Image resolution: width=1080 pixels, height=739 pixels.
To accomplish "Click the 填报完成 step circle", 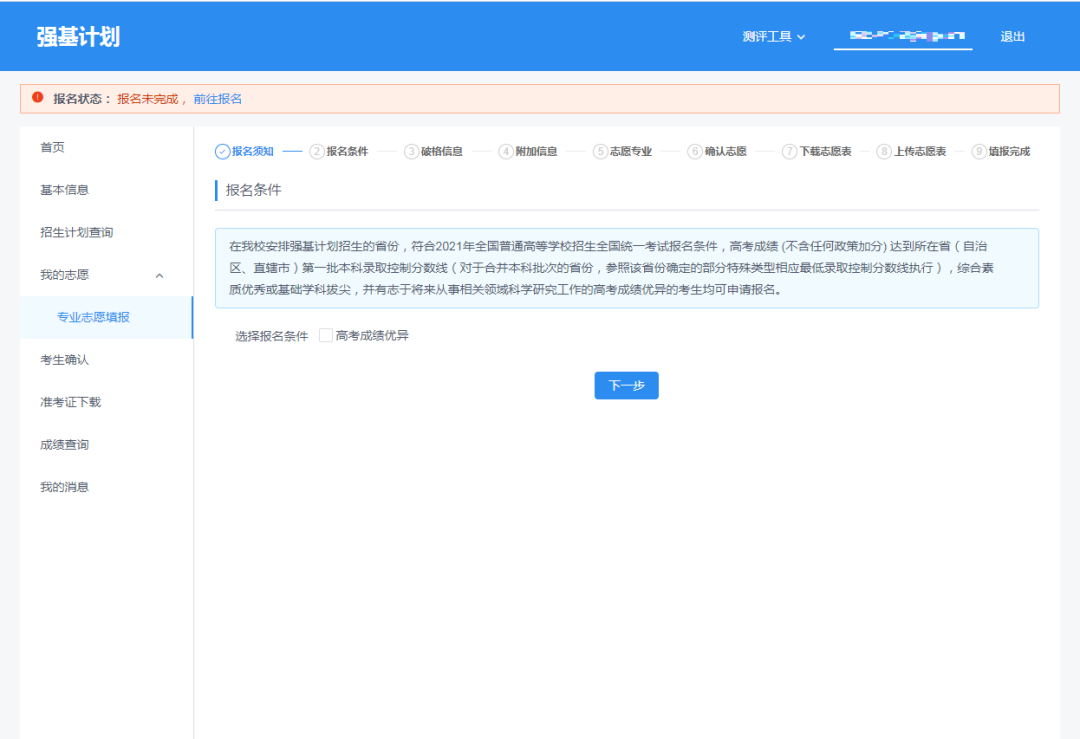I will [979, 151].
